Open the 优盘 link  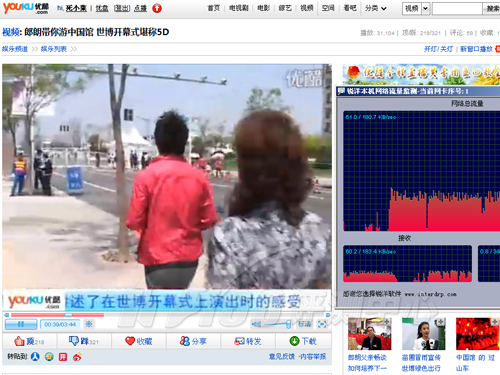tap(102, 8)
